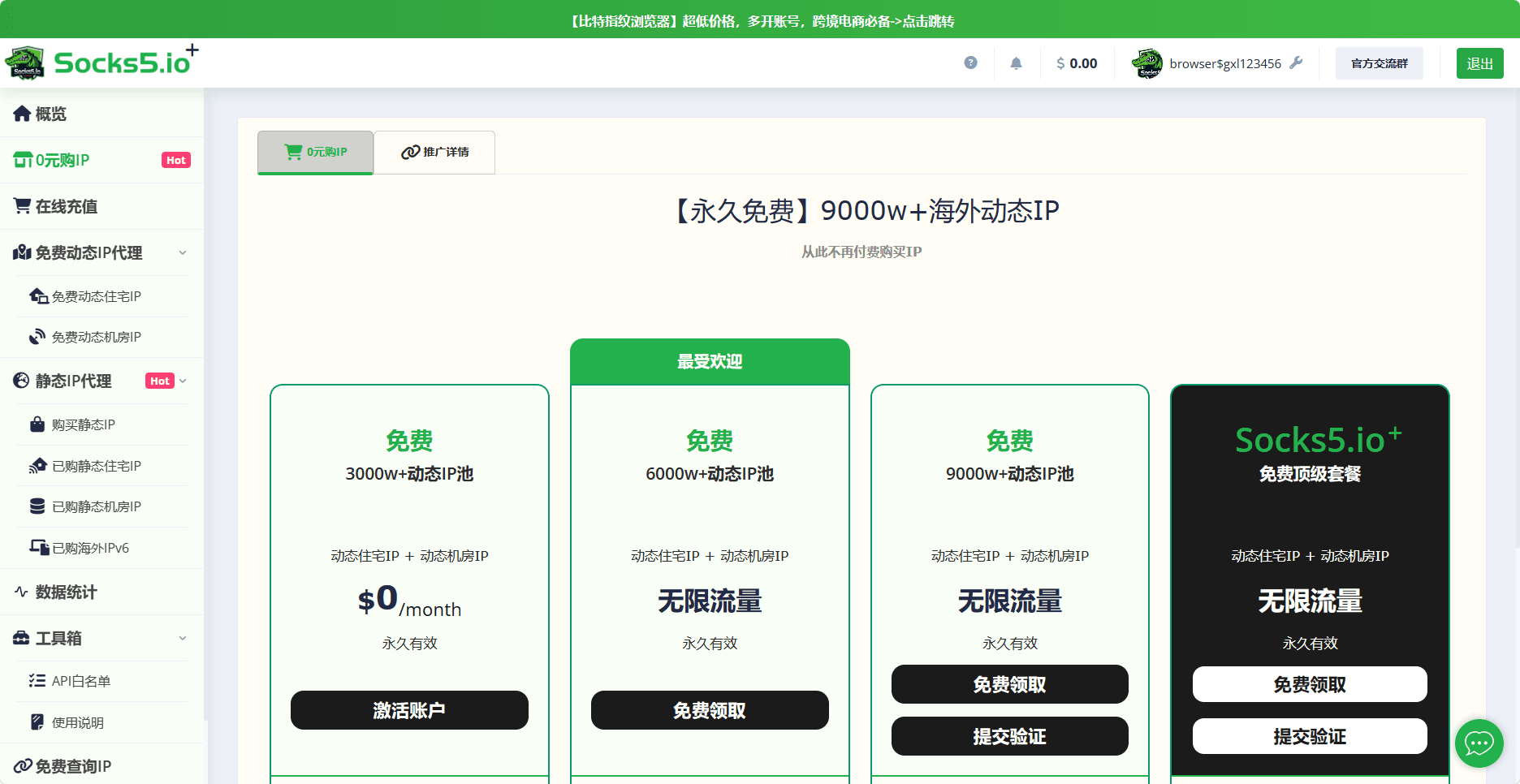This screenshot has height=784, width=1520.
Task: Click the 已购海外IPv6 sidebar text
Action: click(91, 548)
